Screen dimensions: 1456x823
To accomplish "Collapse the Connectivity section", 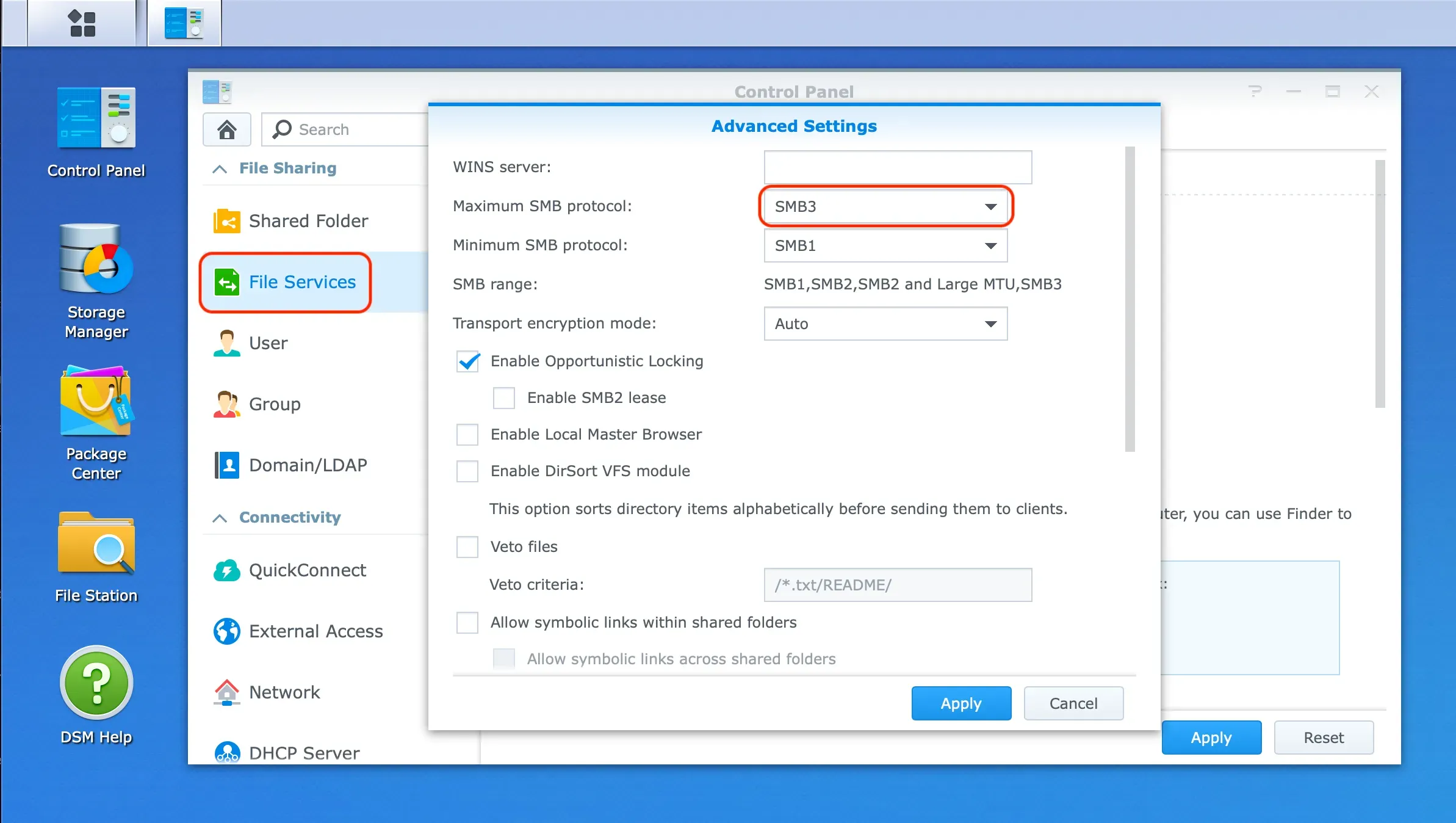I will pos(220,517).
